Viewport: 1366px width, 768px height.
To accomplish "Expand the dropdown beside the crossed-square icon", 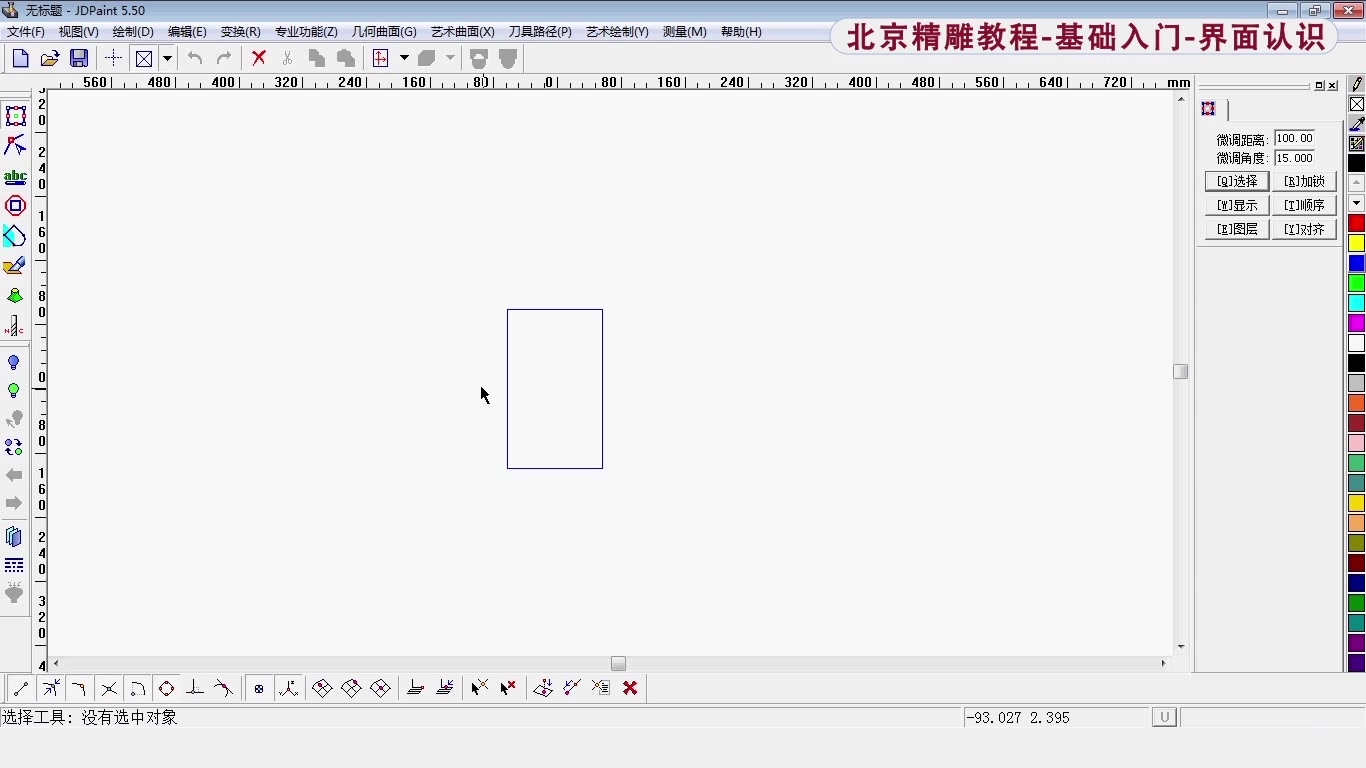I will click(x=167, y=58).
